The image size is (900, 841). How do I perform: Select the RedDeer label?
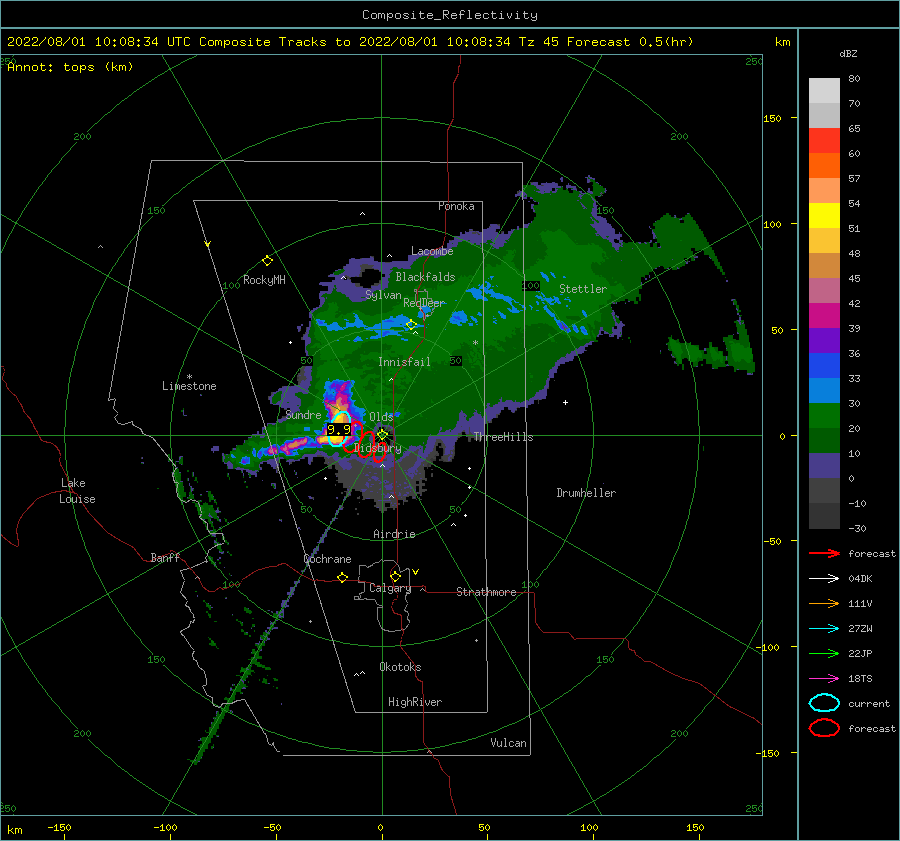(424, 303)
